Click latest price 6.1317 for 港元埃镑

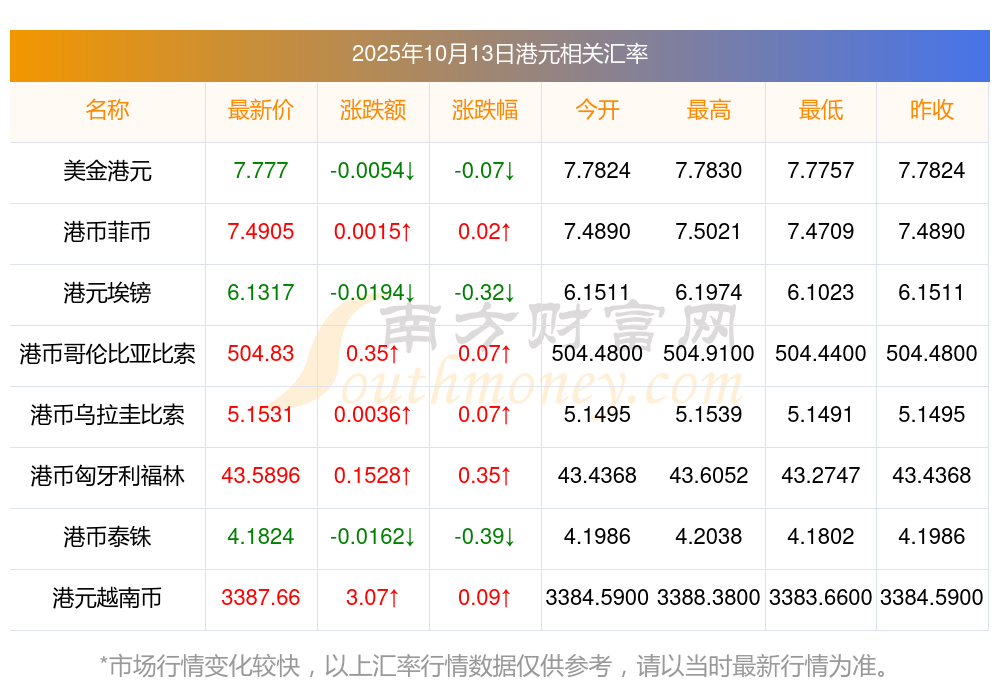pos(261,293)
